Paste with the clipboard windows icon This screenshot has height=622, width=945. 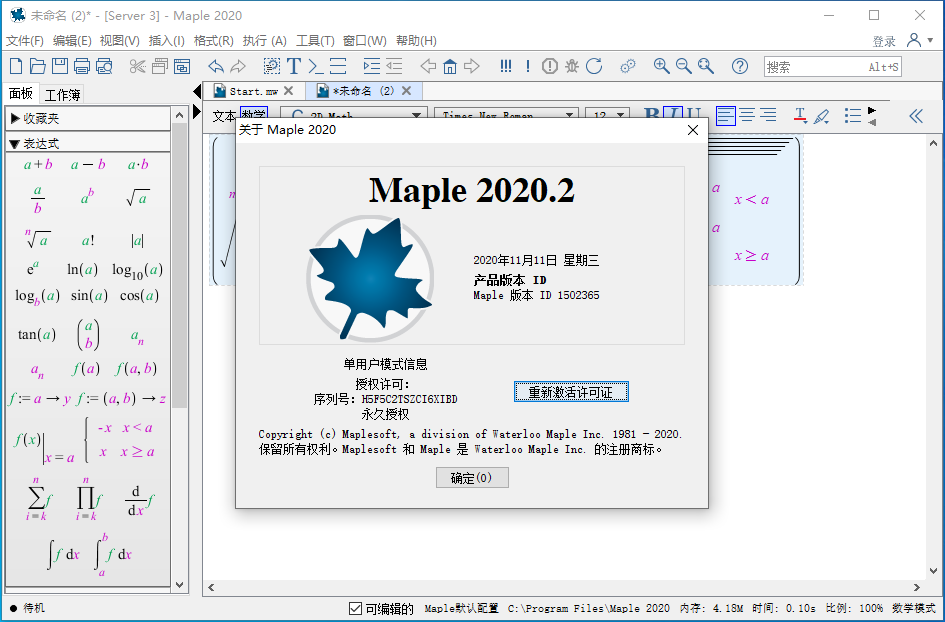point(182,66)
